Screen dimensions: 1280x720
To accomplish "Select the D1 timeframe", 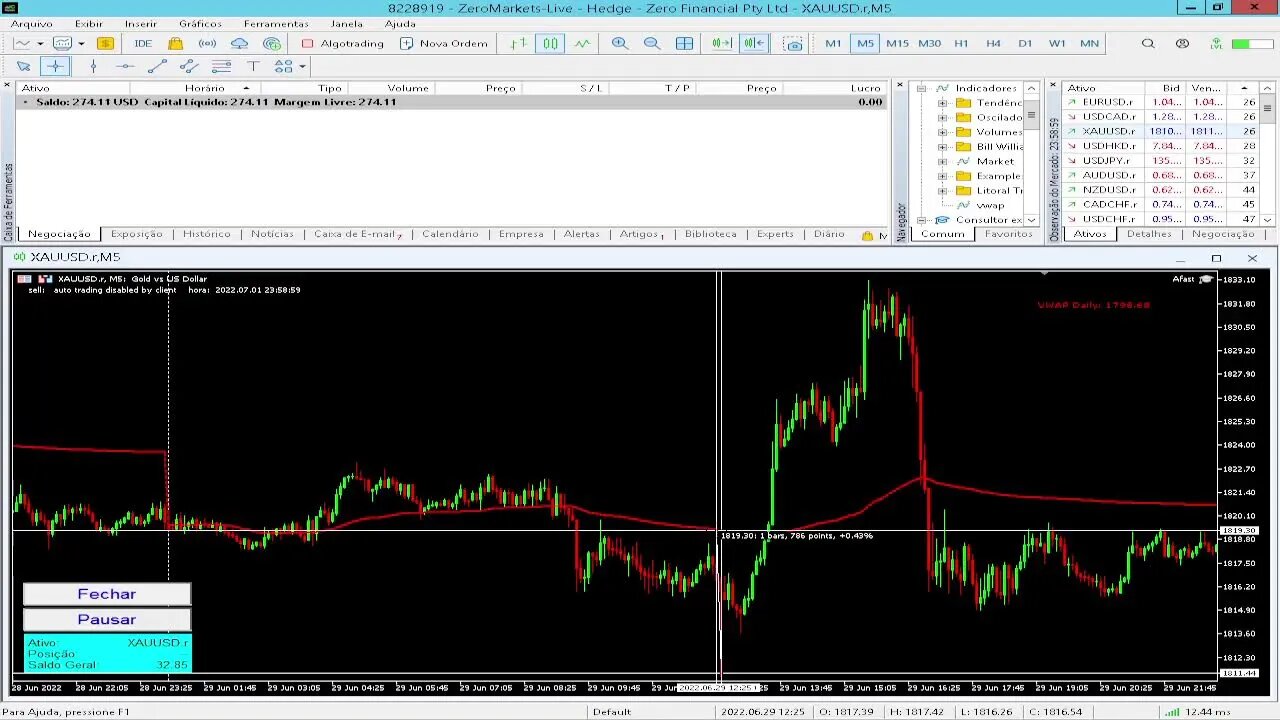I will [1025, 43].
